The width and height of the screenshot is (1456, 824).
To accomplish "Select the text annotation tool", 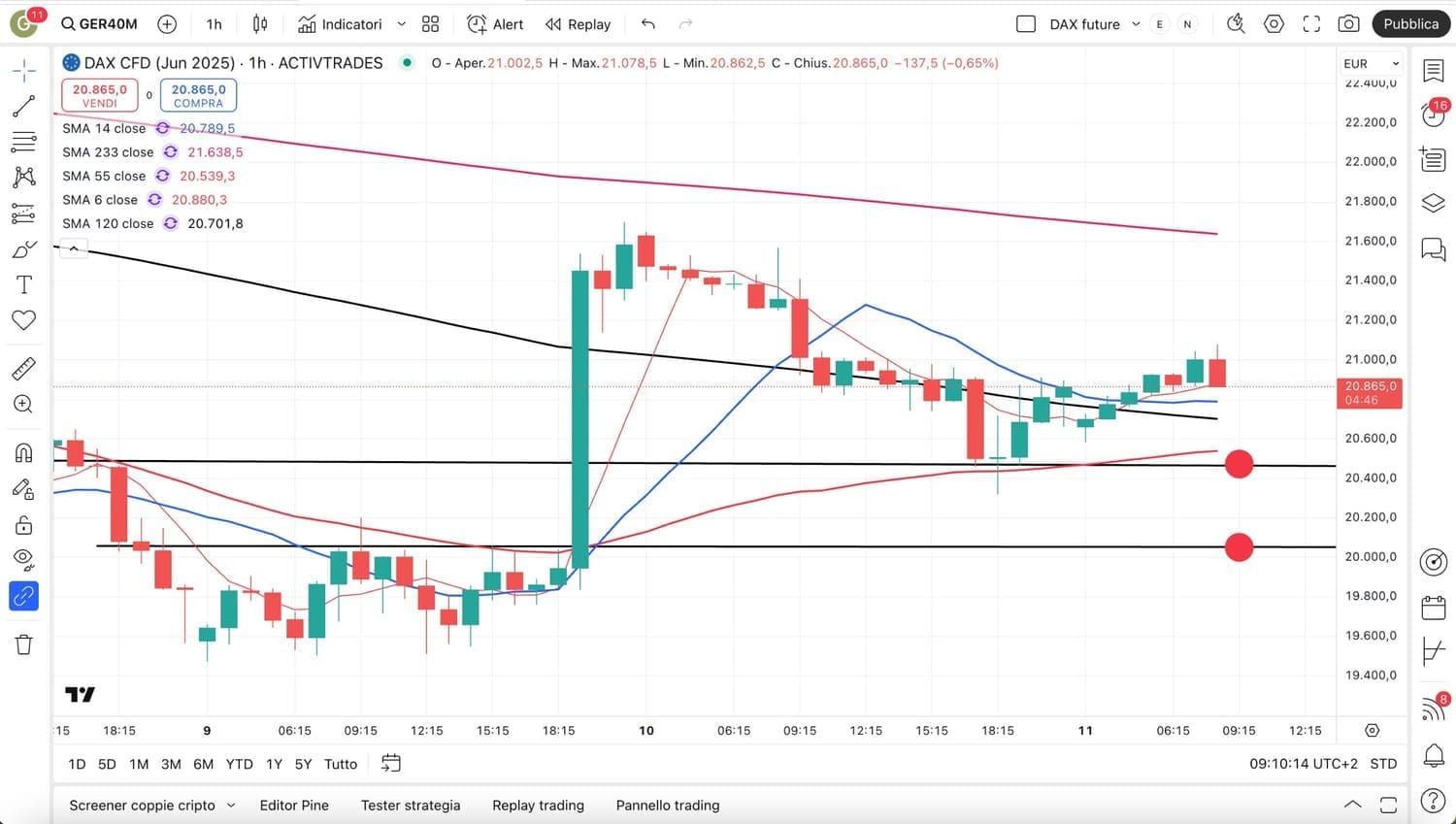I will (x=23, y=284).
